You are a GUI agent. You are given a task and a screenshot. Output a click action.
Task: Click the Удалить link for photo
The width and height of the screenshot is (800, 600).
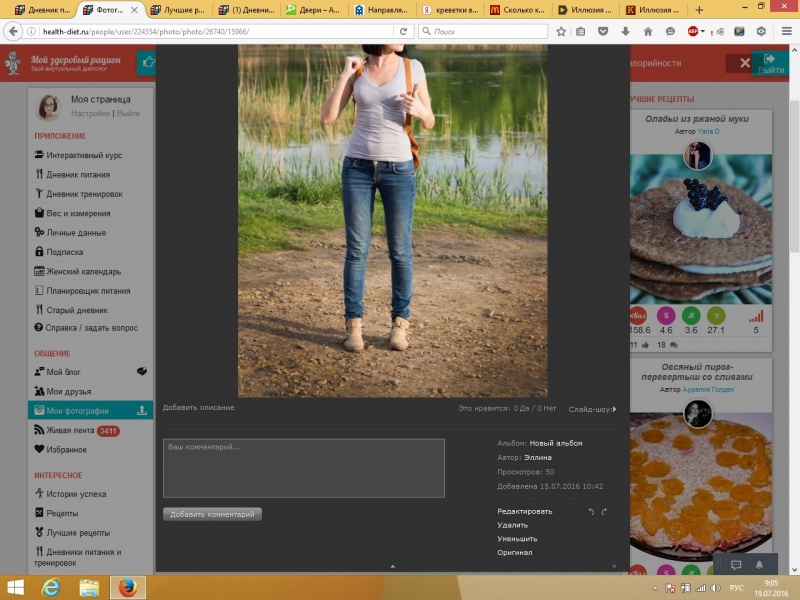[x=513, y=525]
